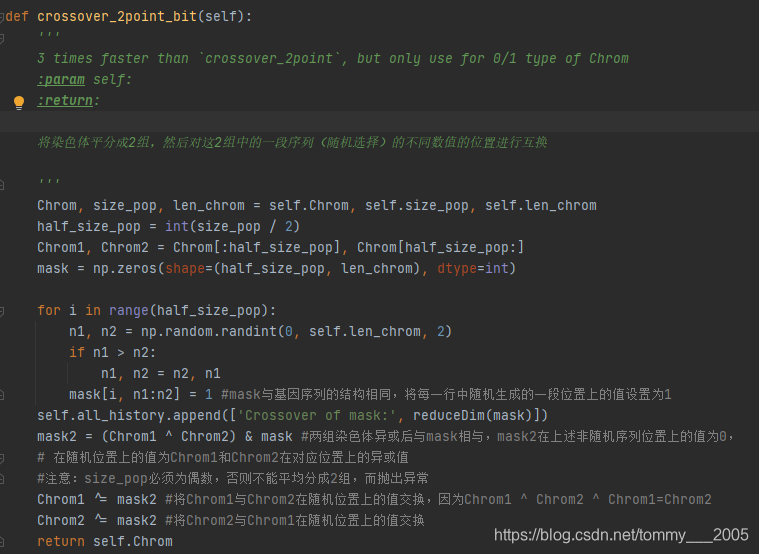Collapse the docstring at its opening quotes

click(2, 38)
